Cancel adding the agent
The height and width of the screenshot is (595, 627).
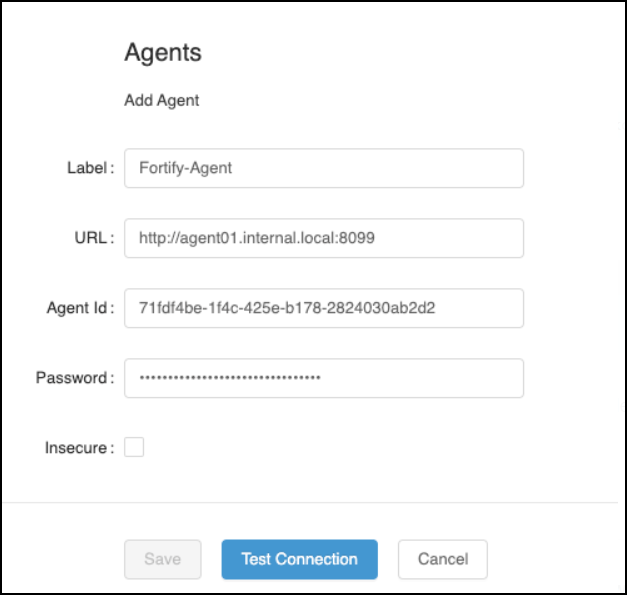point(442,559)
